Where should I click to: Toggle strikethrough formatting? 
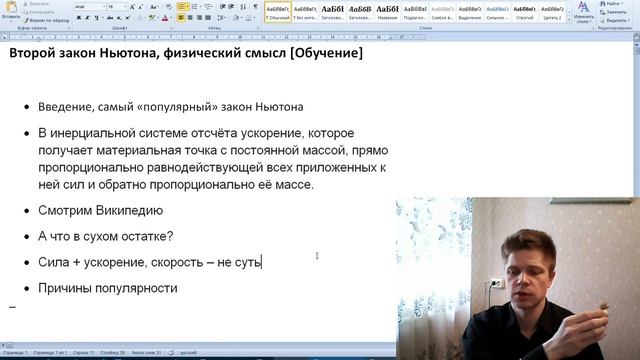coord(110,18)
